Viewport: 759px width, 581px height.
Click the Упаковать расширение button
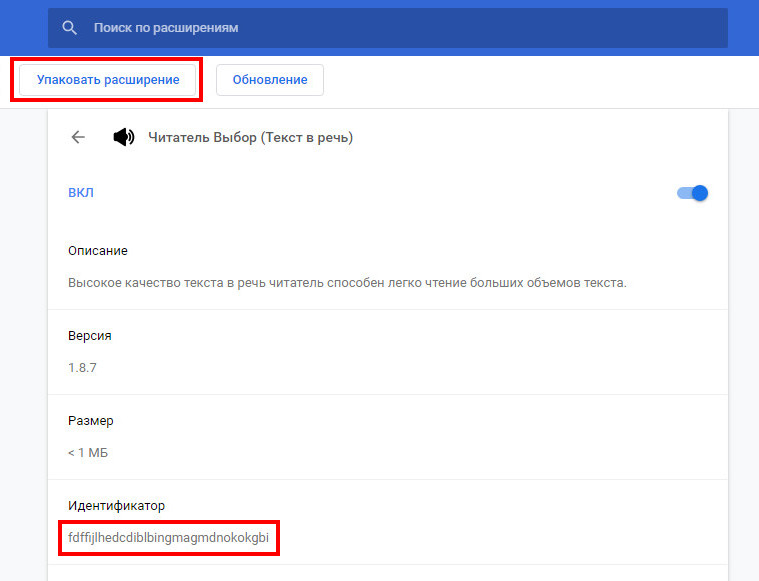[107, 80]
